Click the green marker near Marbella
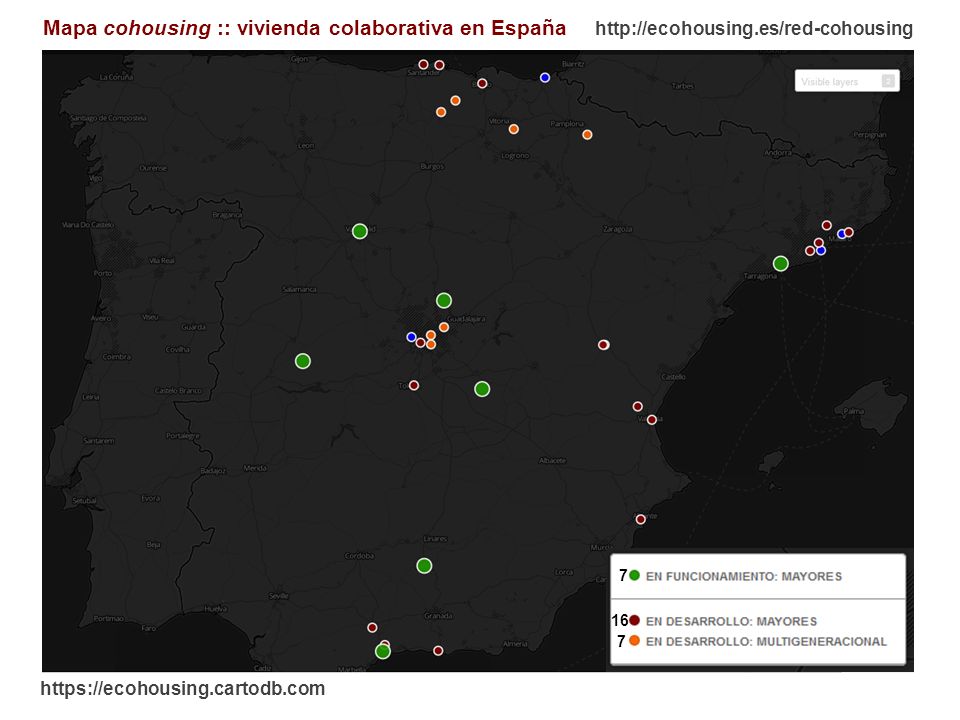This screenshot has height=720, width=960. [383, 651]
